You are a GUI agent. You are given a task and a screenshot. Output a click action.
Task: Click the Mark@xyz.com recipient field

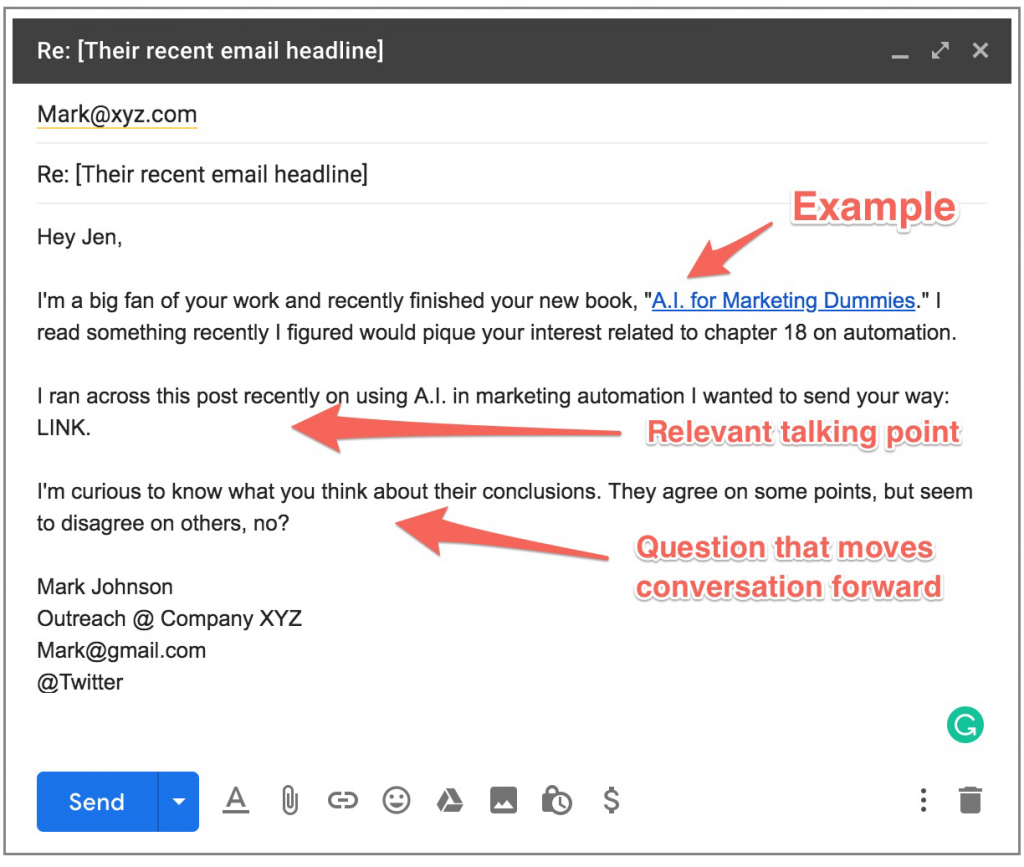click(x=512, y=114)
